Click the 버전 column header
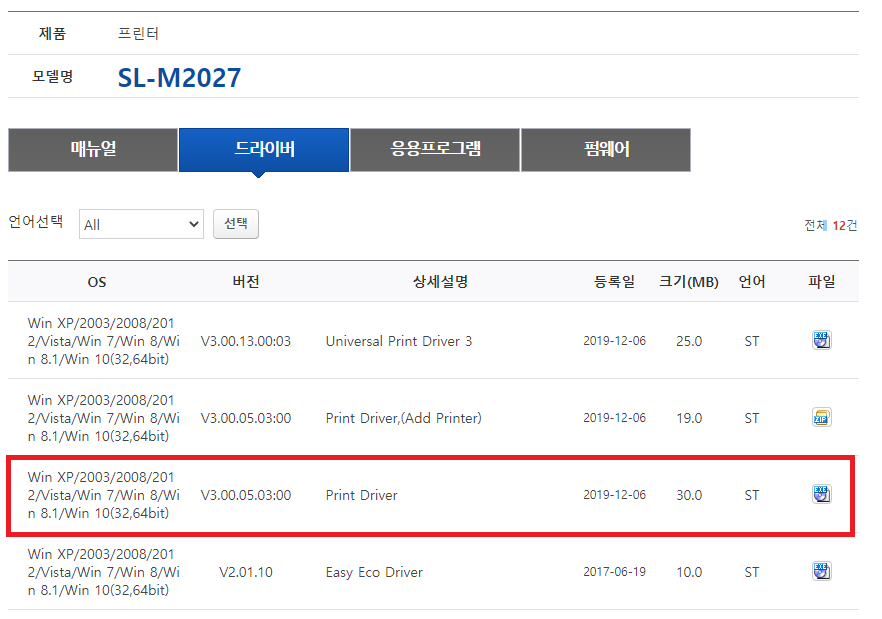Screen dimensions: 882x619 point(246,281)
